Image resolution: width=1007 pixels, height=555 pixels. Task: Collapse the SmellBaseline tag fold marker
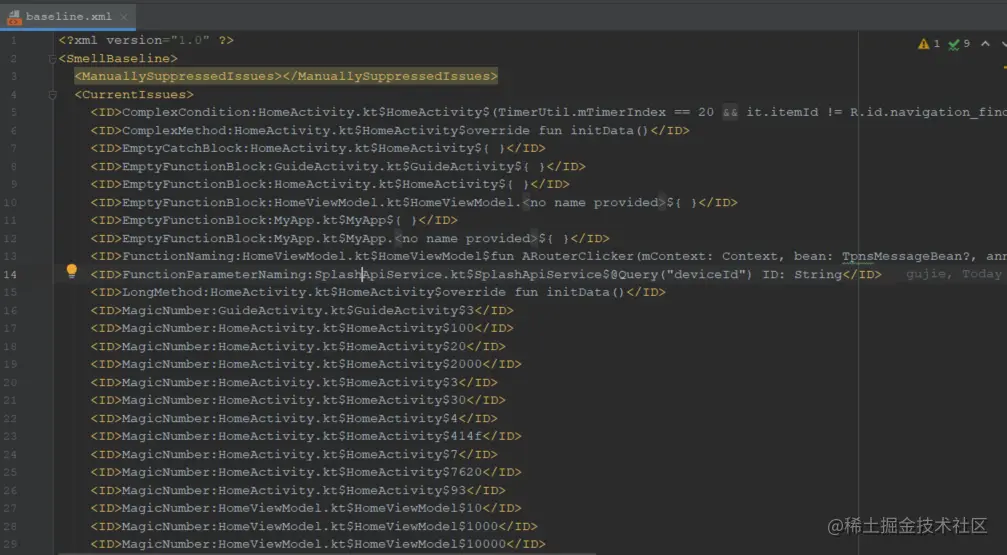(53, 58)
